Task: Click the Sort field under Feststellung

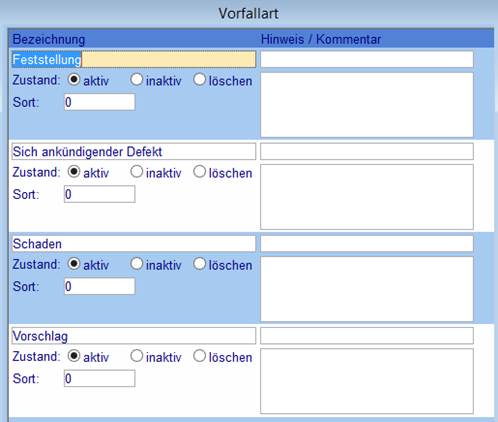Action: 100,102
